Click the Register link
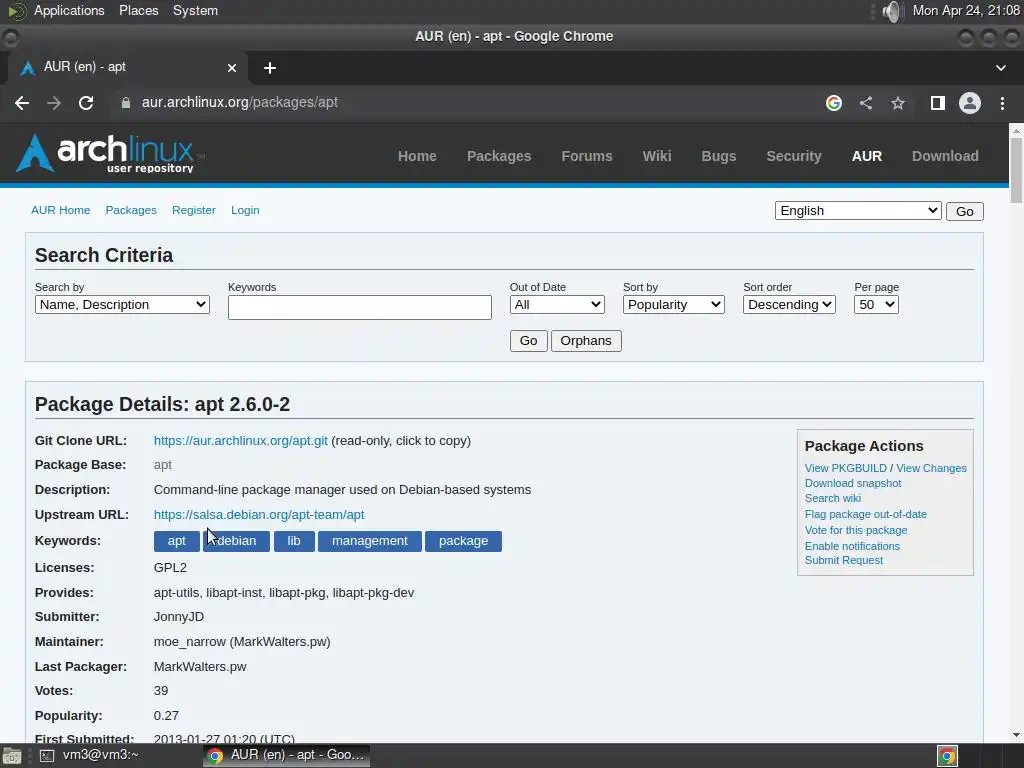This screenshot has height=768, width=1024. click(x=194, y=210)
